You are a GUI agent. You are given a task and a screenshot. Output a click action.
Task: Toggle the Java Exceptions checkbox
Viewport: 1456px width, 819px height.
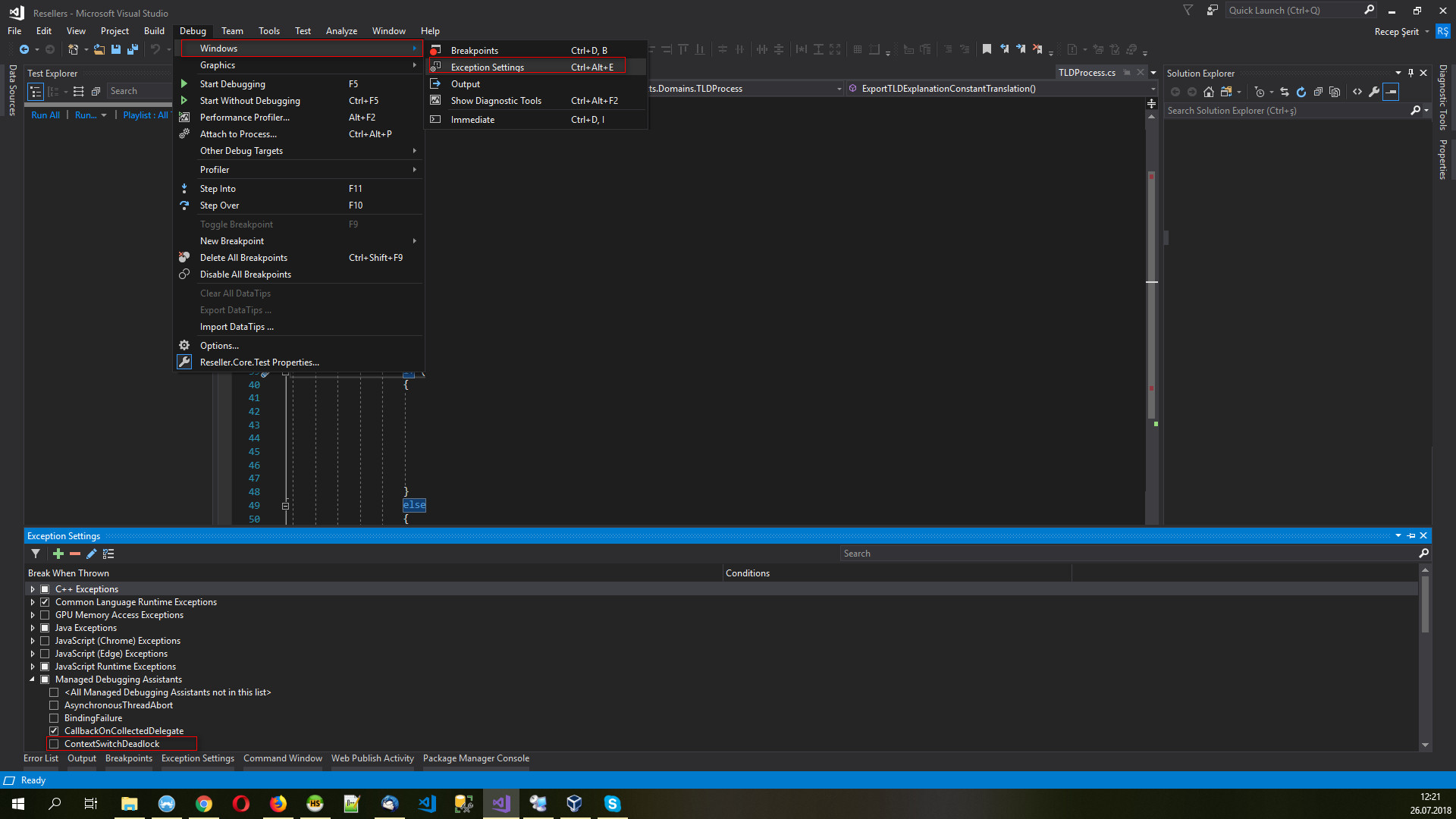pos(45,628)
